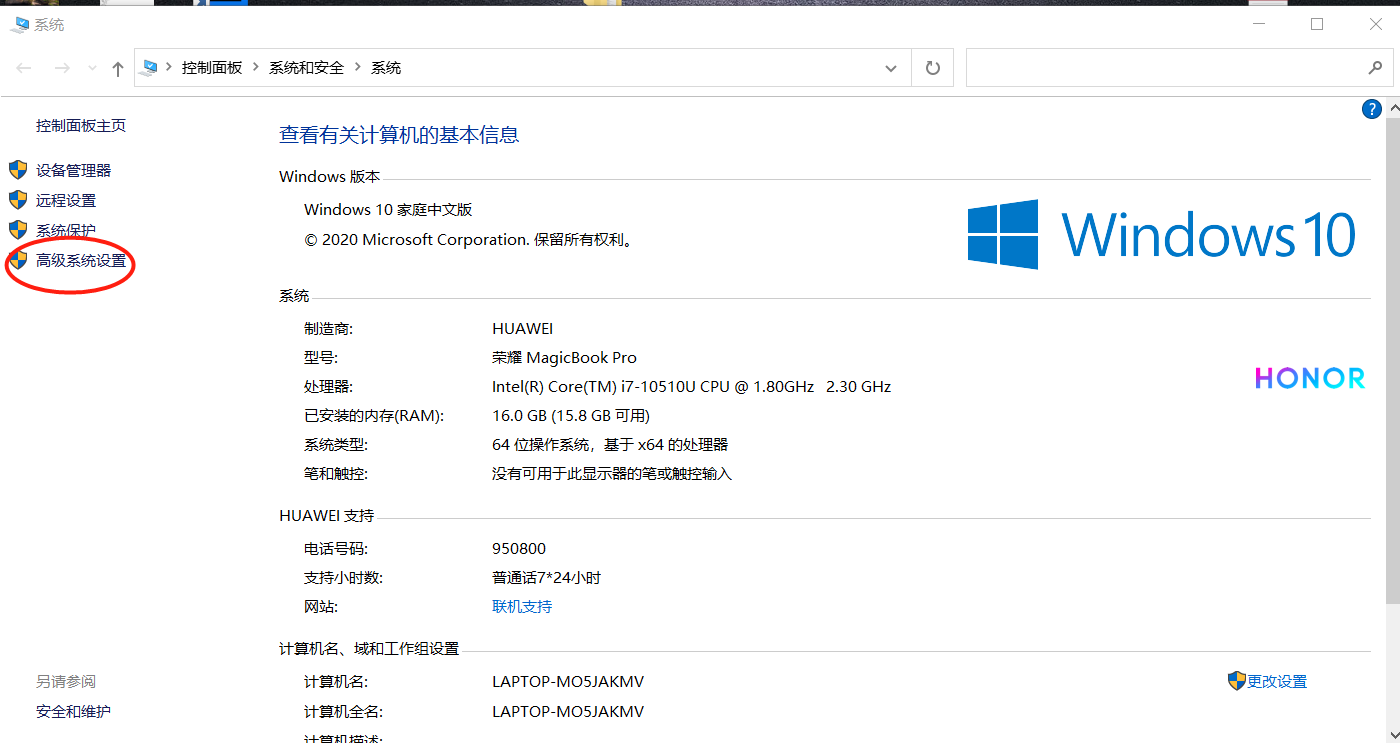
Task: Select 系统和安全 breadcrumb in address bar
Action: coord(306,68)
